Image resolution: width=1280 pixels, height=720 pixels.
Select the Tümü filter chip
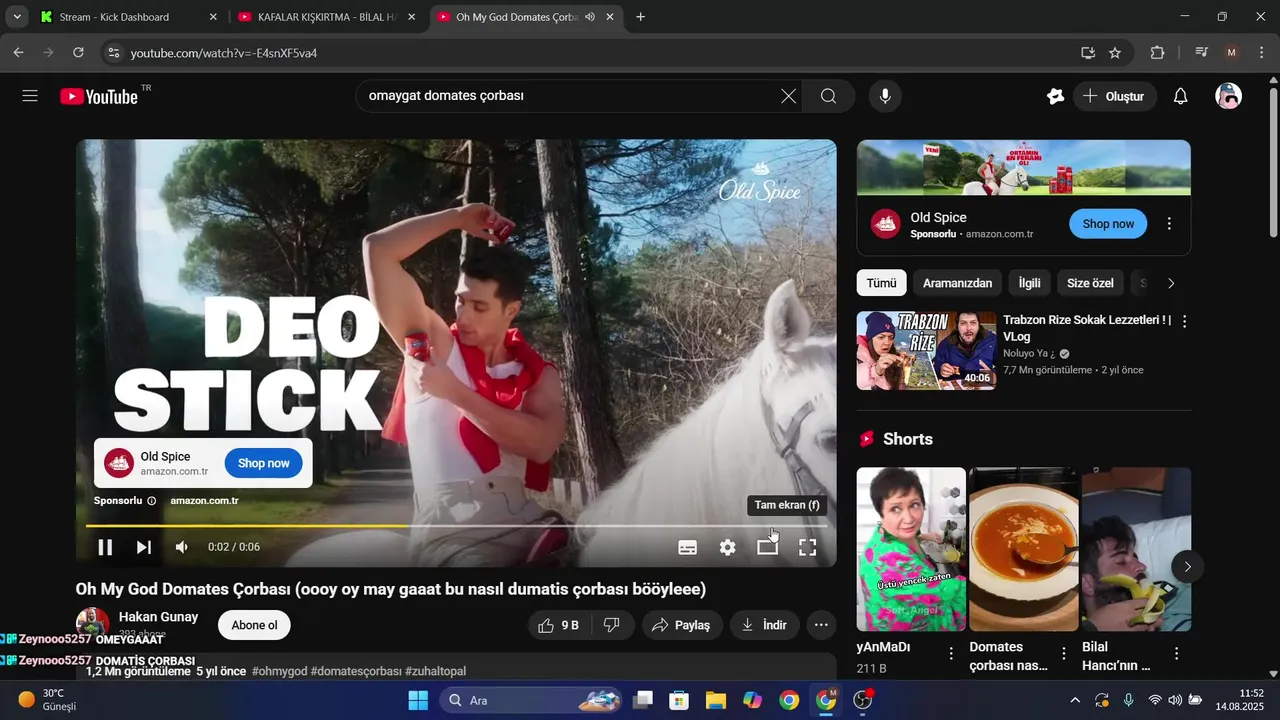[881, 283]
